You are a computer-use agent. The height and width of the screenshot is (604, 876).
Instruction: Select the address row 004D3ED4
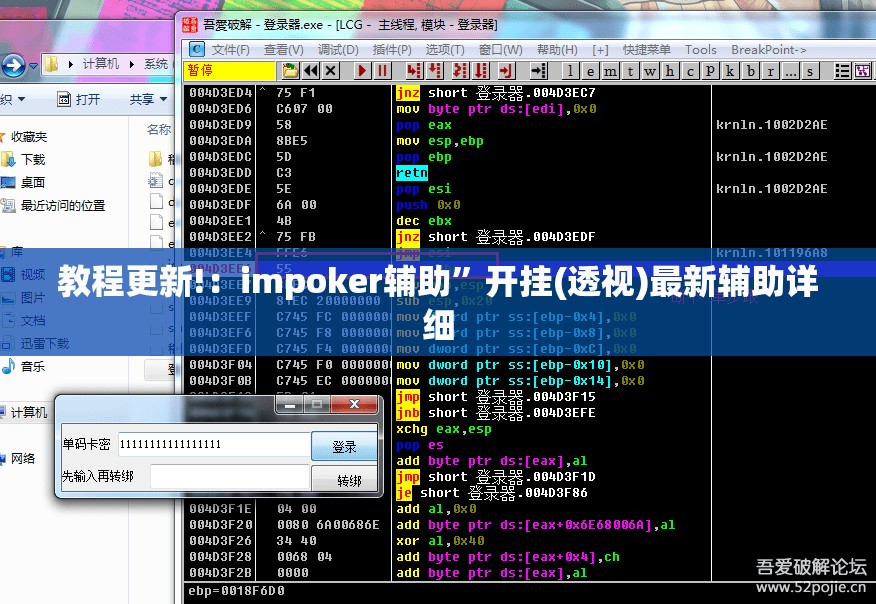point(221,93)
